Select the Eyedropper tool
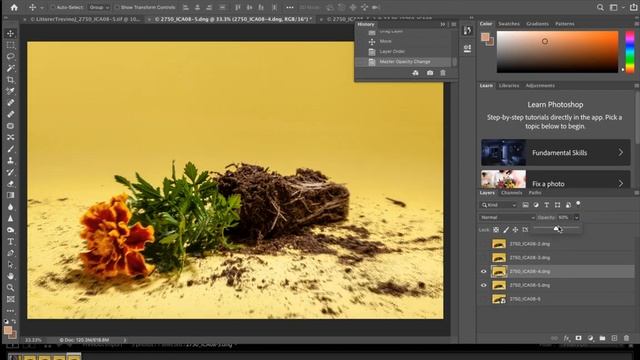640x360 pixels. click(x=11, y=91)
